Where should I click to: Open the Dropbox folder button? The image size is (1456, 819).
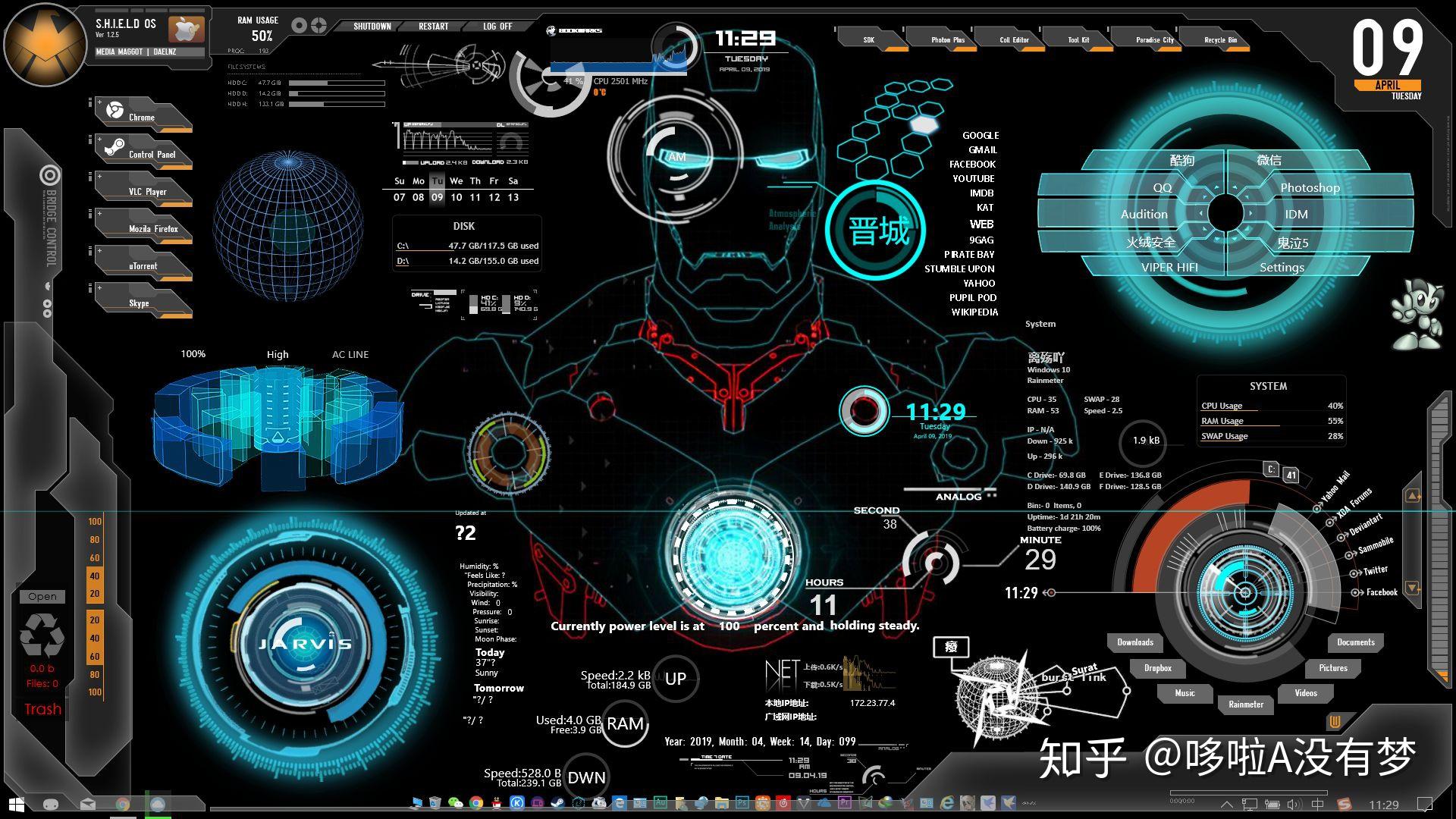(1158, 668)
